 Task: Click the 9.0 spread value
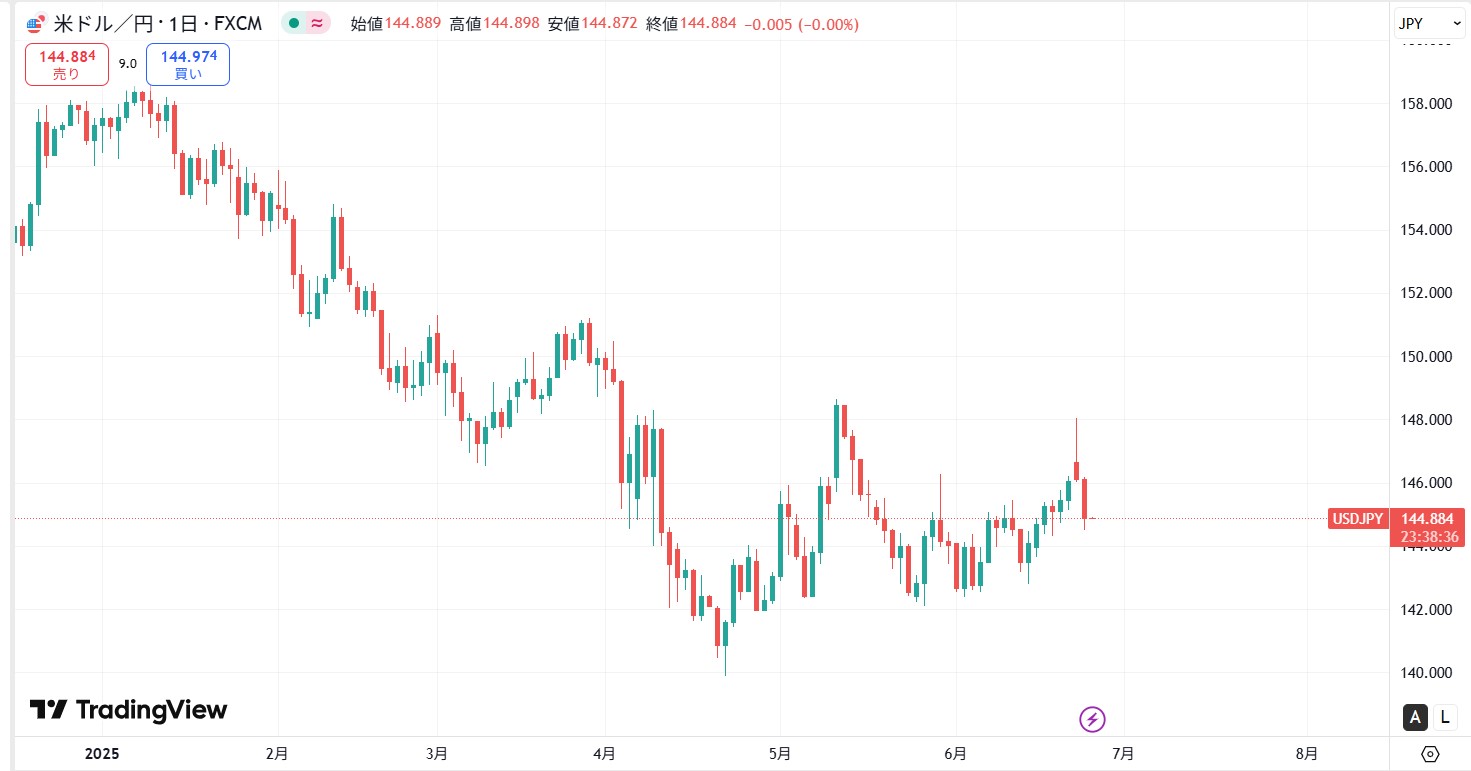(128, 64)
